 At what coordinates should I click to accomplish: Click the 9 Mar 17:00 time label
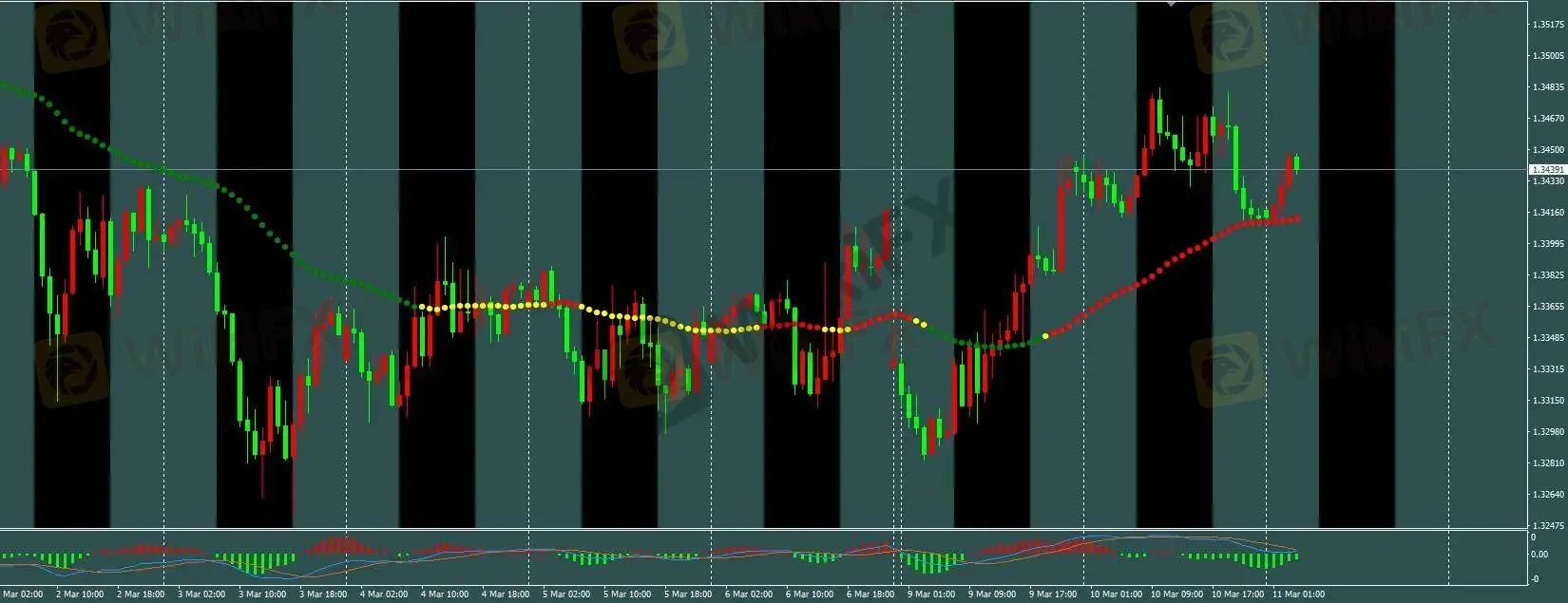[x=1053, y=594]
